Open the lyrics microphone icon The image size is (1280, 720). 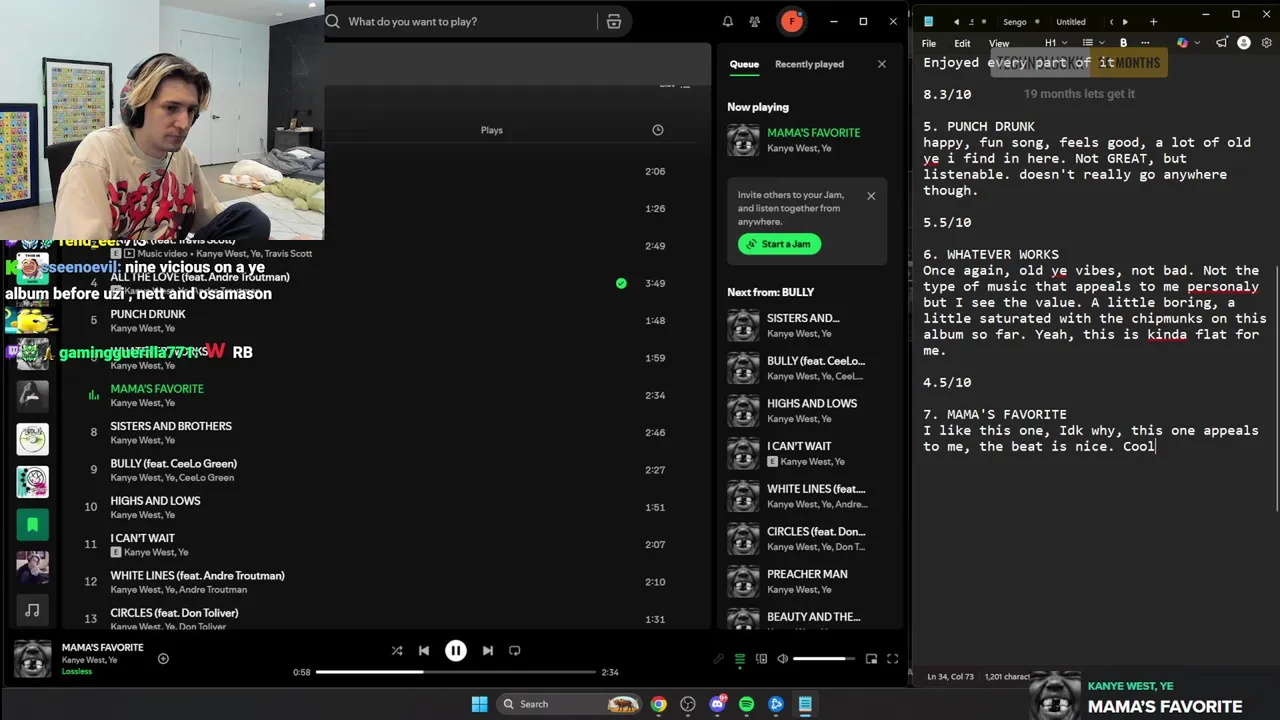pos(718,658)
